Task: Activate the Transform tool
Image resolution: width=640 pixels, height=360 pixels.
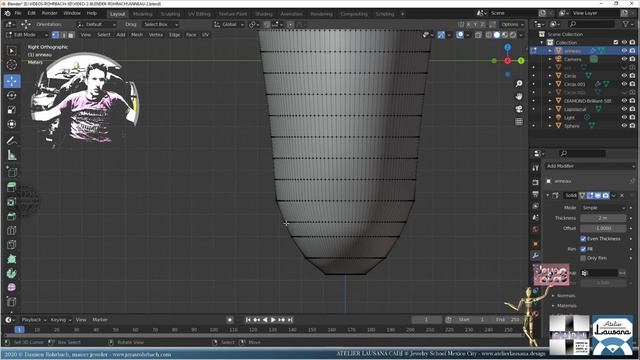Action: [x=12, y=124]
